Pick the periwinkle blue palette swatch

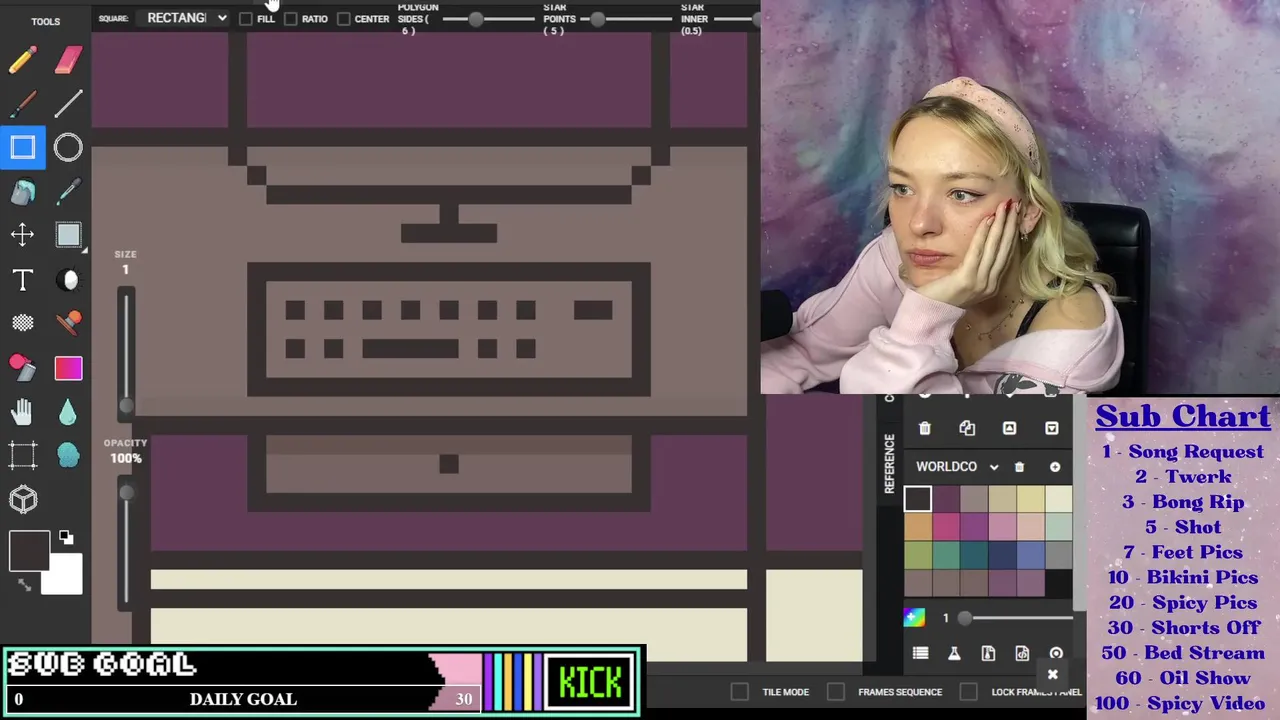click(x=1030, y=554)
